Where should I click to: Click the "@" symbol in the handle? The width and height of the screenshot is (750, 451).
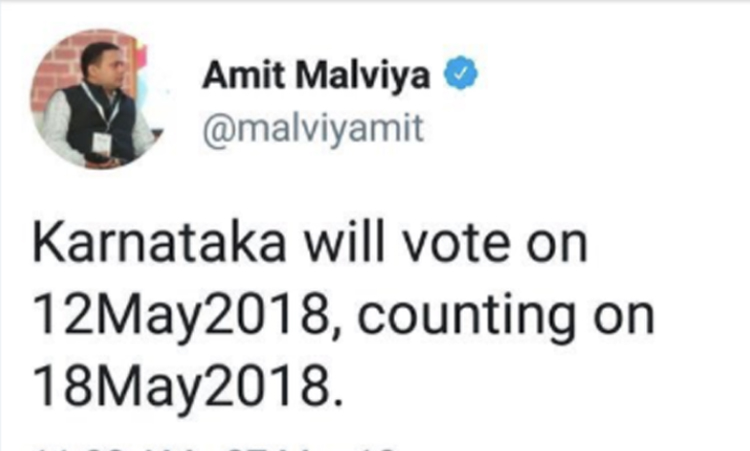pos(216,127)
